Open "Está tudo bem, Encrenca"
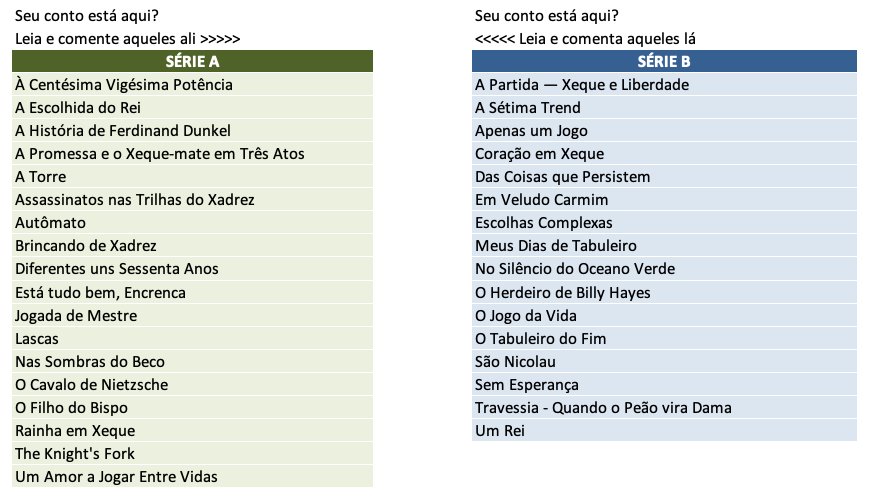 [x=100, y=293]
